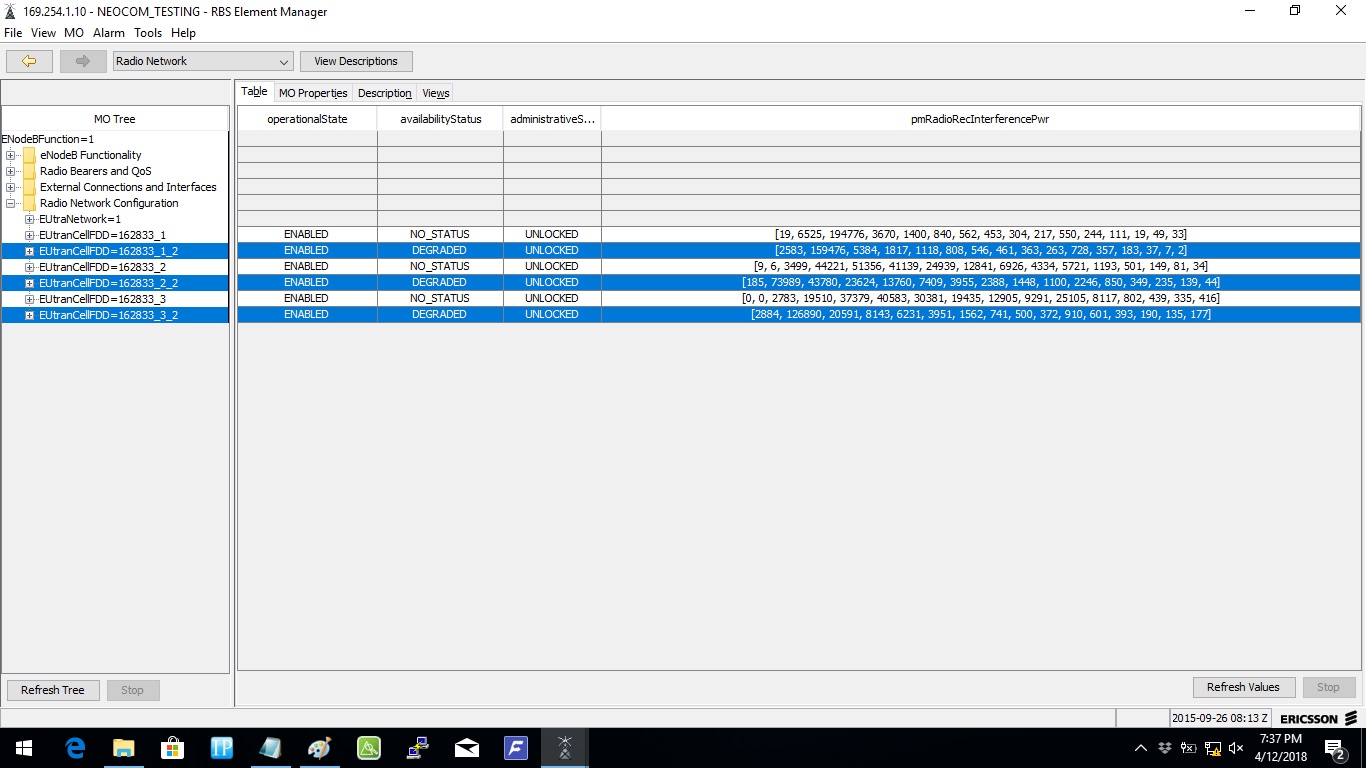Open the green triangle app in the taskbar

369,747
